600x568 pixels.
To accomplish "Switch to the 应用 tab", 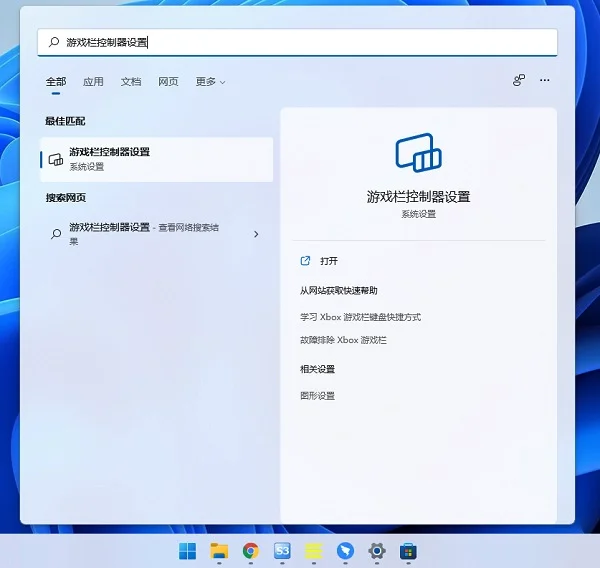I will [93, 82].
